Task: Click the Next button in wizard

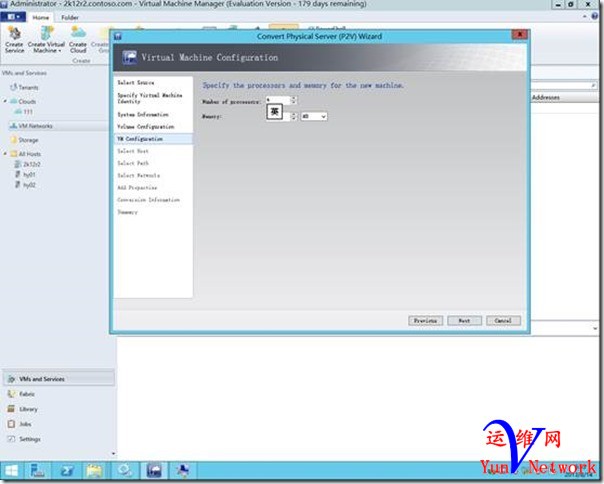Action: click(x=464, y=321)
